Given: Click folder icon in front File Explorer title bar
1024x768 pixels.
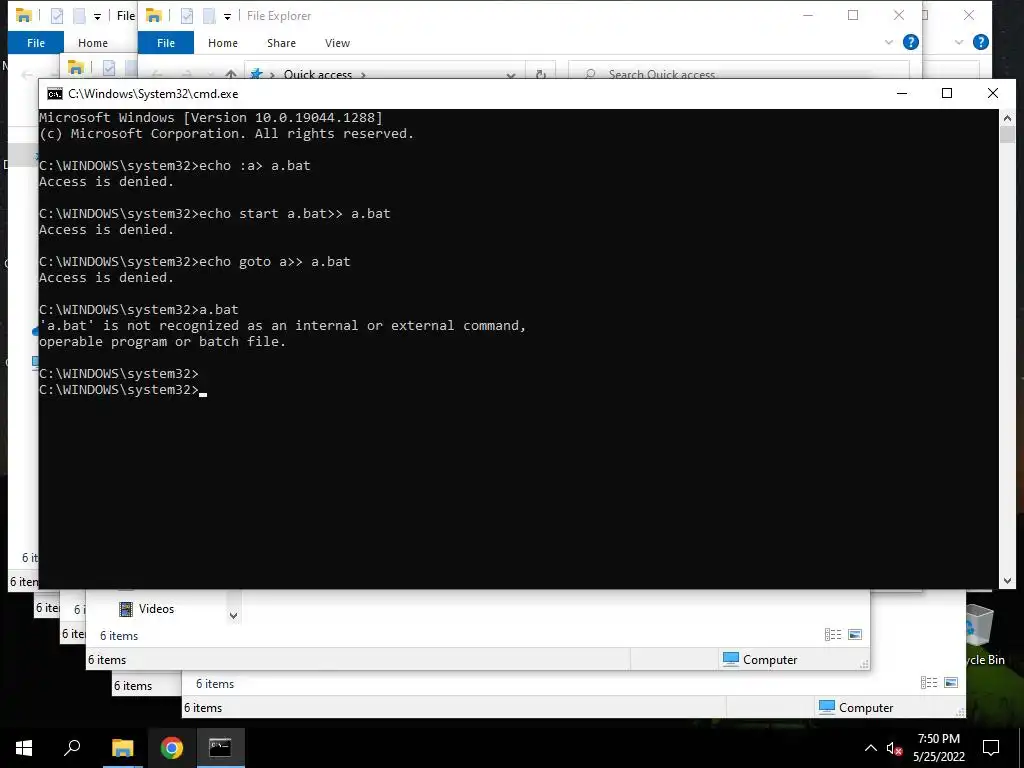Looking at the screenshot, I should click(x=154, y=15).
